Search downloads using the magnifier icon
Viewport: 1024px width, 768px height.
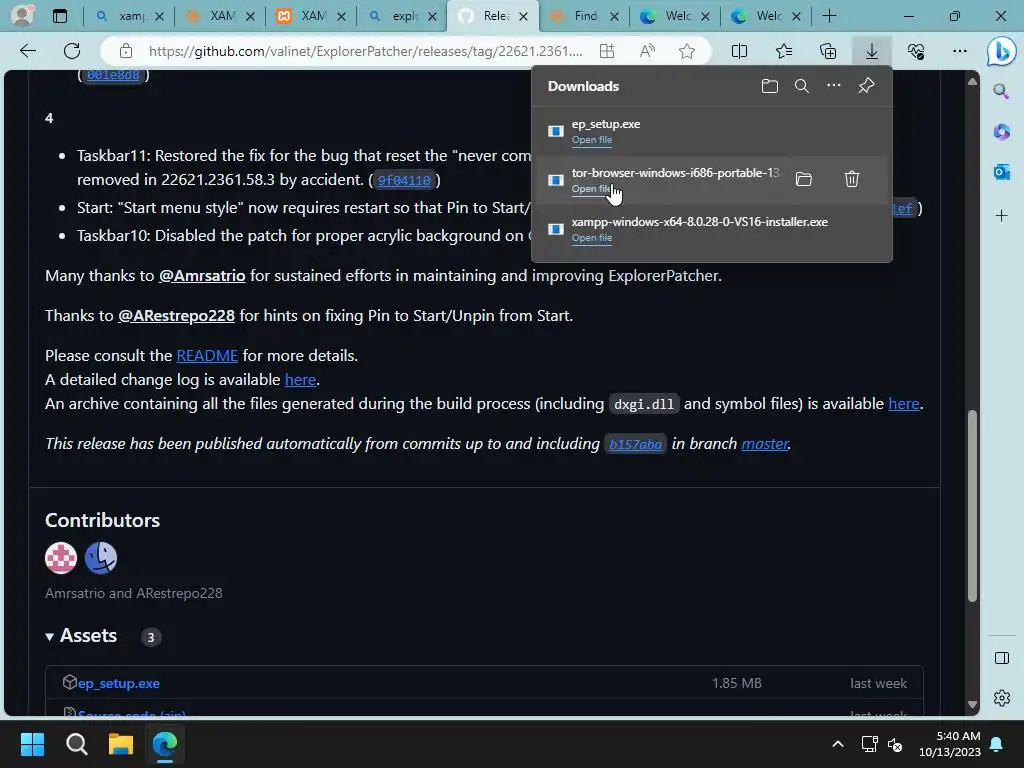[801, 86]
